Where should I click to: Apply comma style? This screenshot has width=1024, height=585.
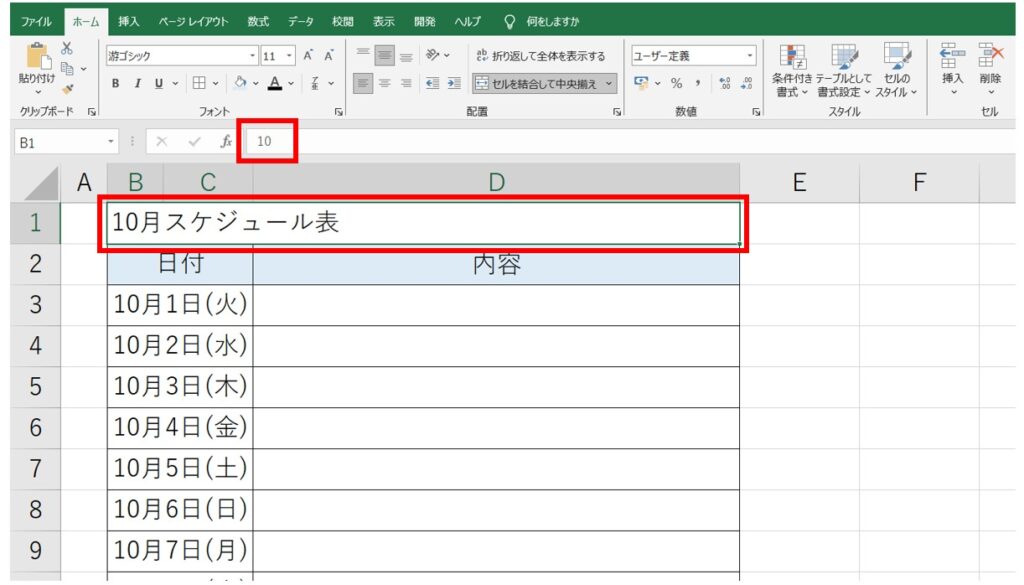coord(697,83)
